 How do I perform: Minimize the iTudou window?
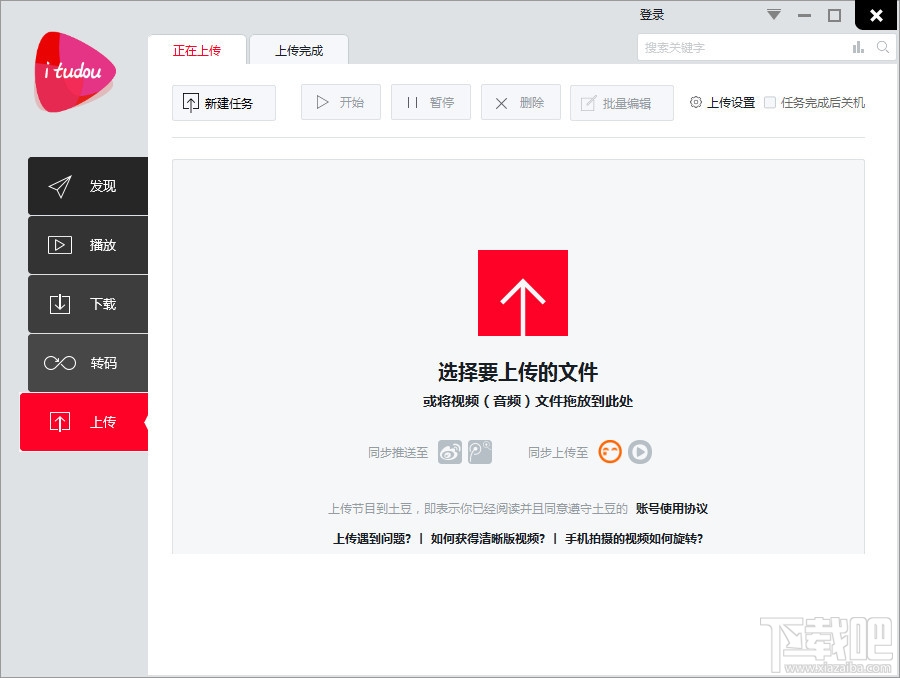[x=805, y=16]
